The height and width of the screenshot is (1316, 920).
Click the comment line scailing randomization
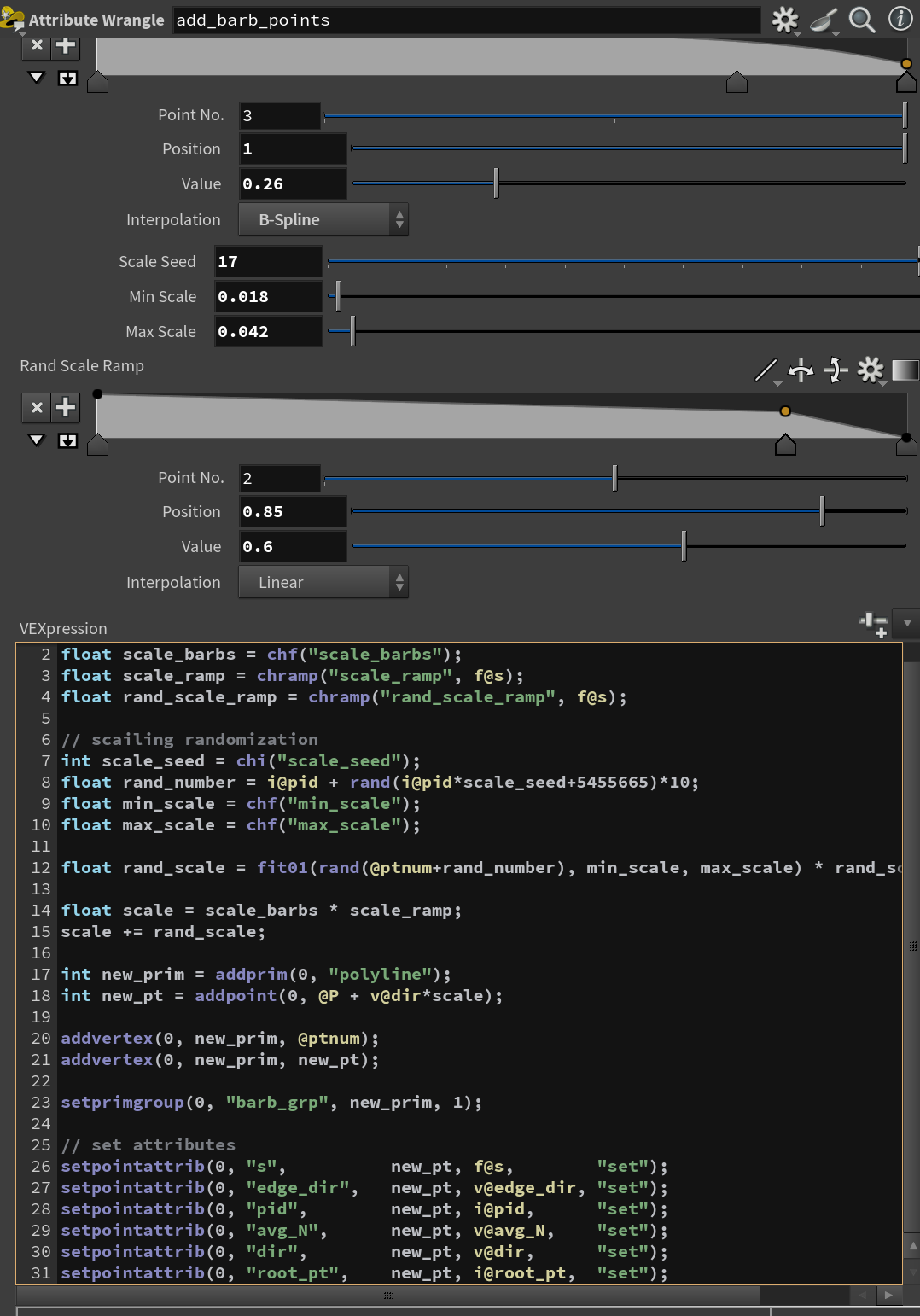[x=189, y=739]
